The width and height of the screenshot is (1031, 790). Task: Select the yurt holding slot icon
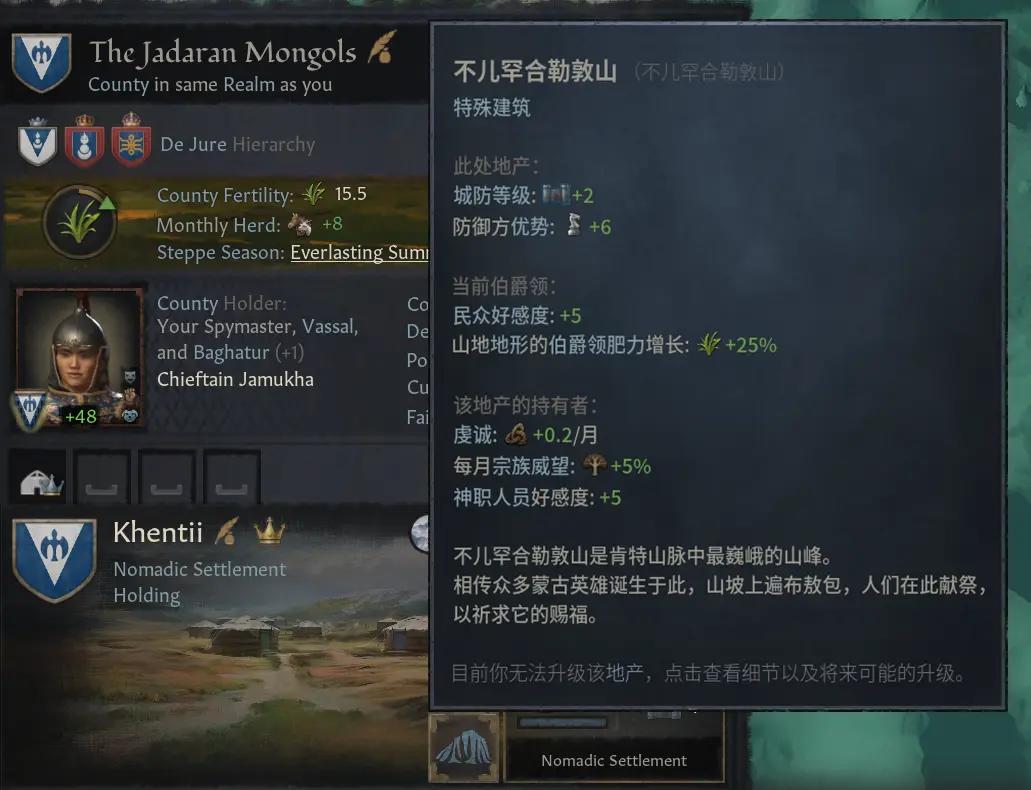click(38, 476)
